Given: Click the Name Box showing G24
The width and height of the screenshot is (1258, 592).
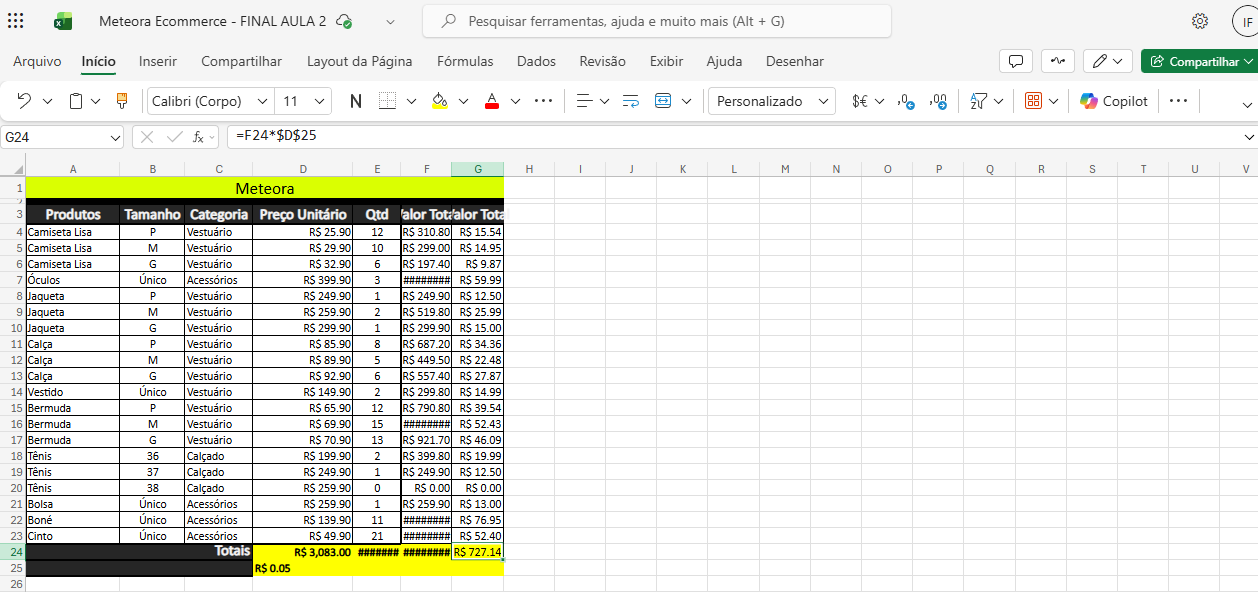Looking at the screenshot, I should tap(54, 136).
